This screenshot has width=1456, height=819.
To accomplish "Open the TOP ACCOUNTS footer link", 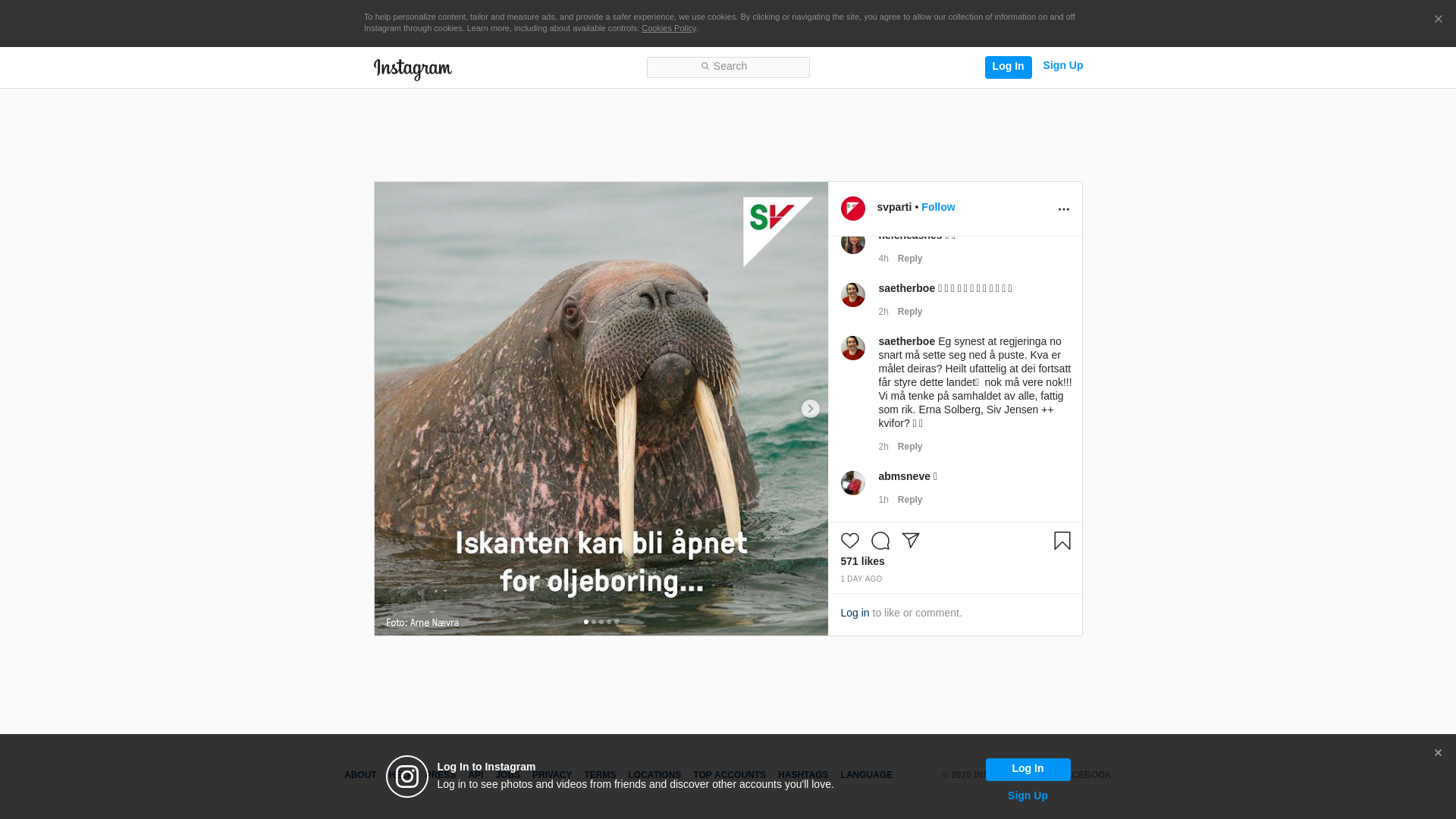I will [730, 775].
